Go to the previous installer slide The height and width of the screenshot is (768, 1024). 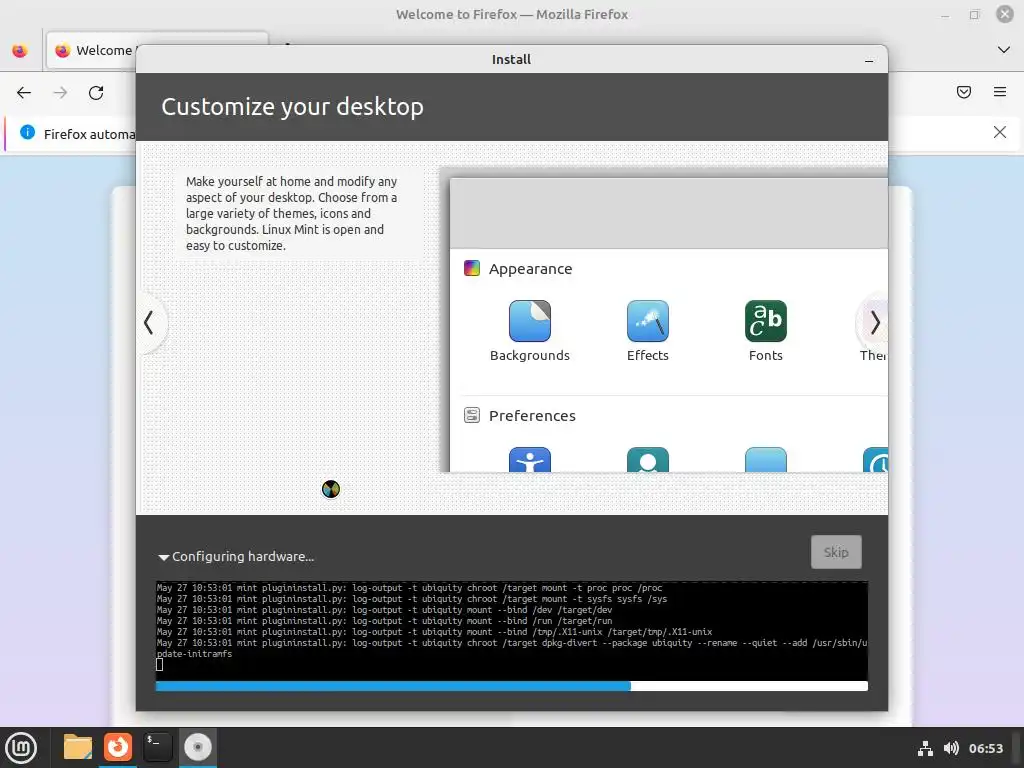pyautogui.click(x=150, y=322)
